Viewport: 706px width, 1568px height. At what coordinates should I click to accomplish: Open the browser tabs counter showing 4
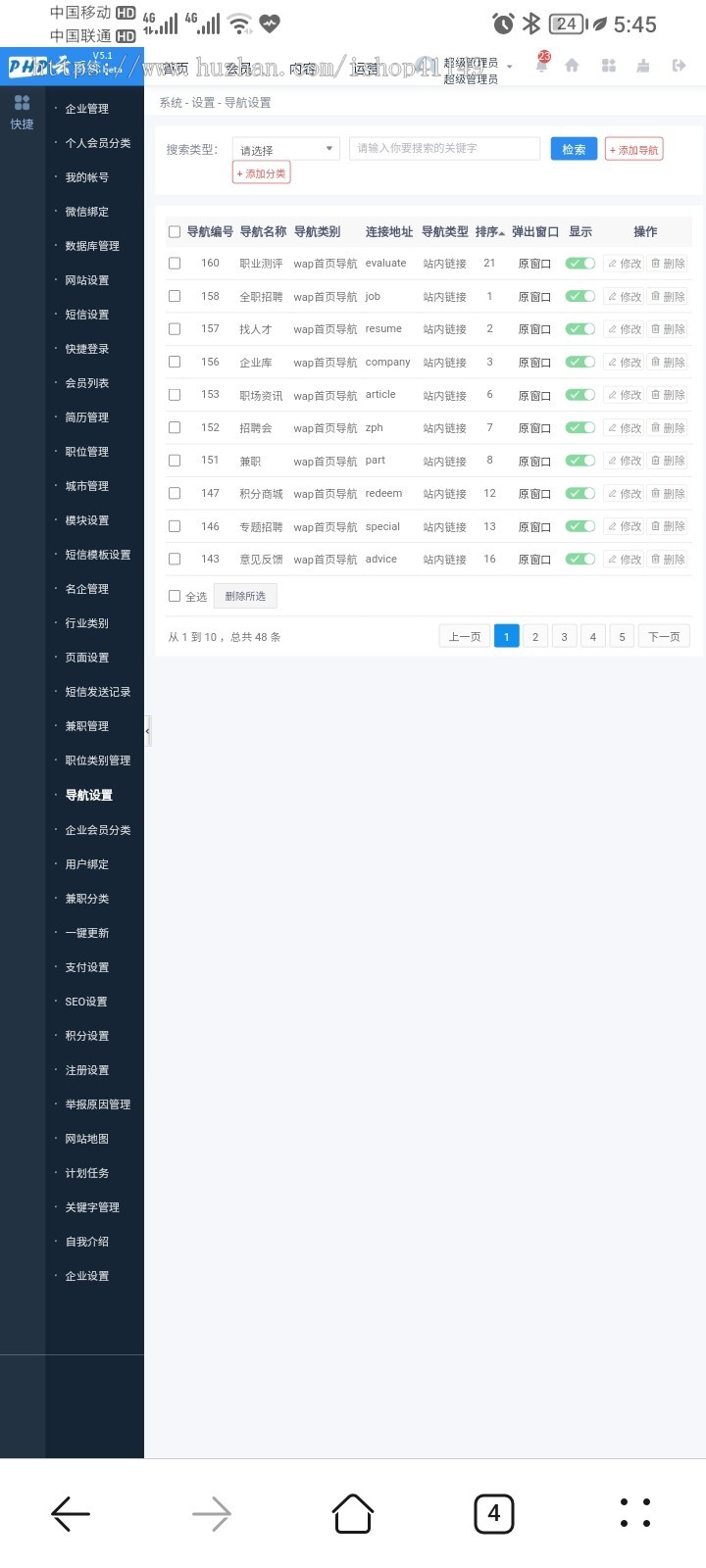point(494,1513)
